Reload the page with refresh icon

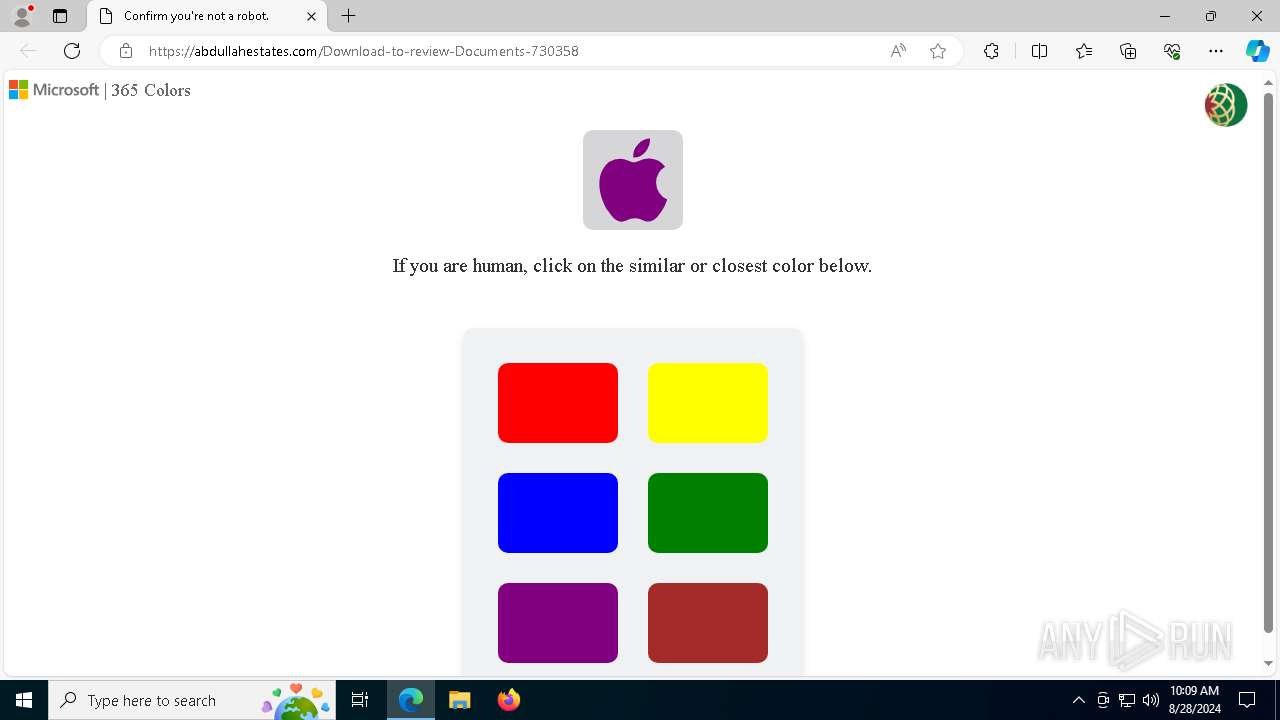click(x=72, y=51)
